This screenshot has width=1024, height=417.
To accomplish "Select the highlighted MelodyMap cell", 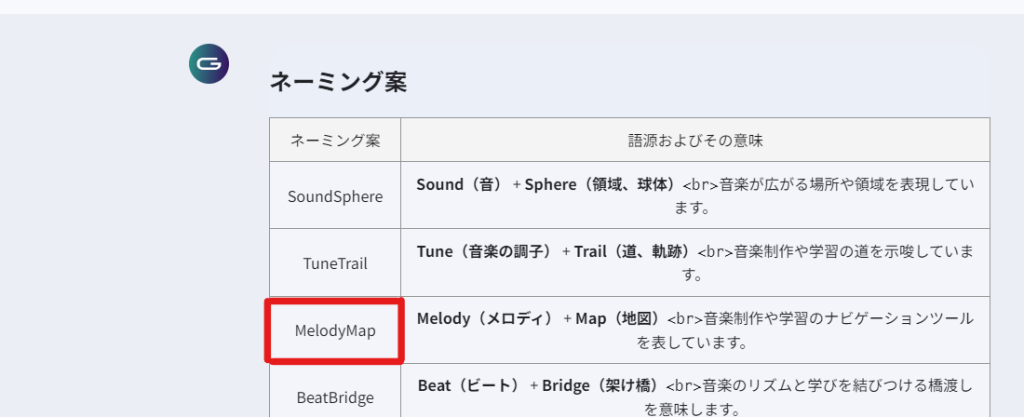I will click(x=335, y=330).
